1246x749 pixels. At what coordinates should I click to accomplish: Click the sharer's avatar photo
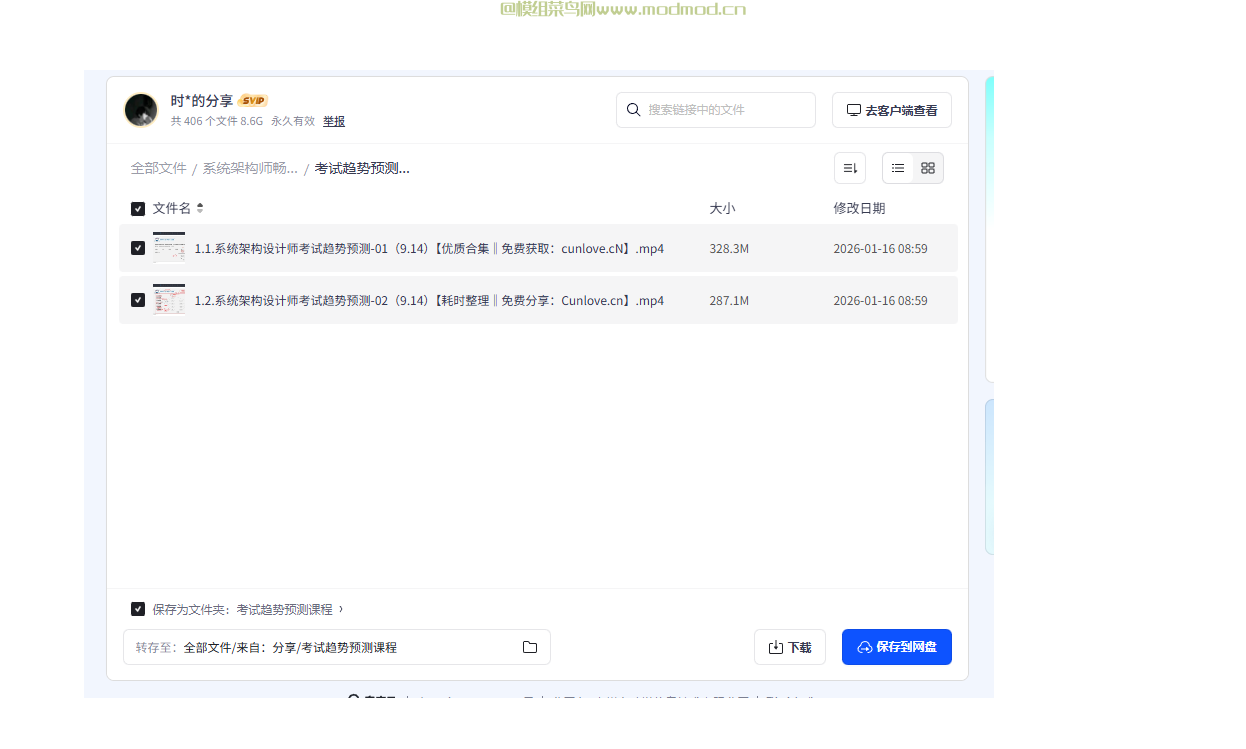[x=141, y=110]
